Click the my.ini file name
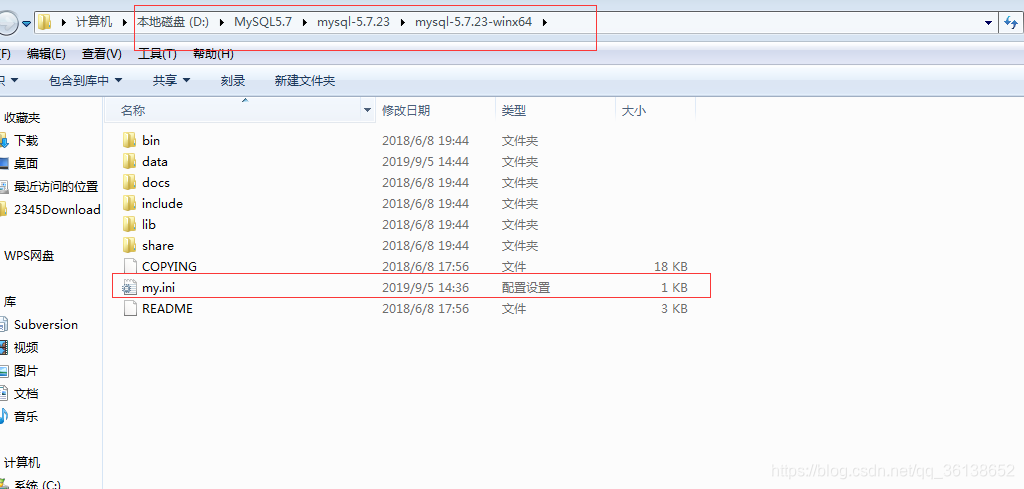This screenshot has height=489, width=1024. pos(158,287)
